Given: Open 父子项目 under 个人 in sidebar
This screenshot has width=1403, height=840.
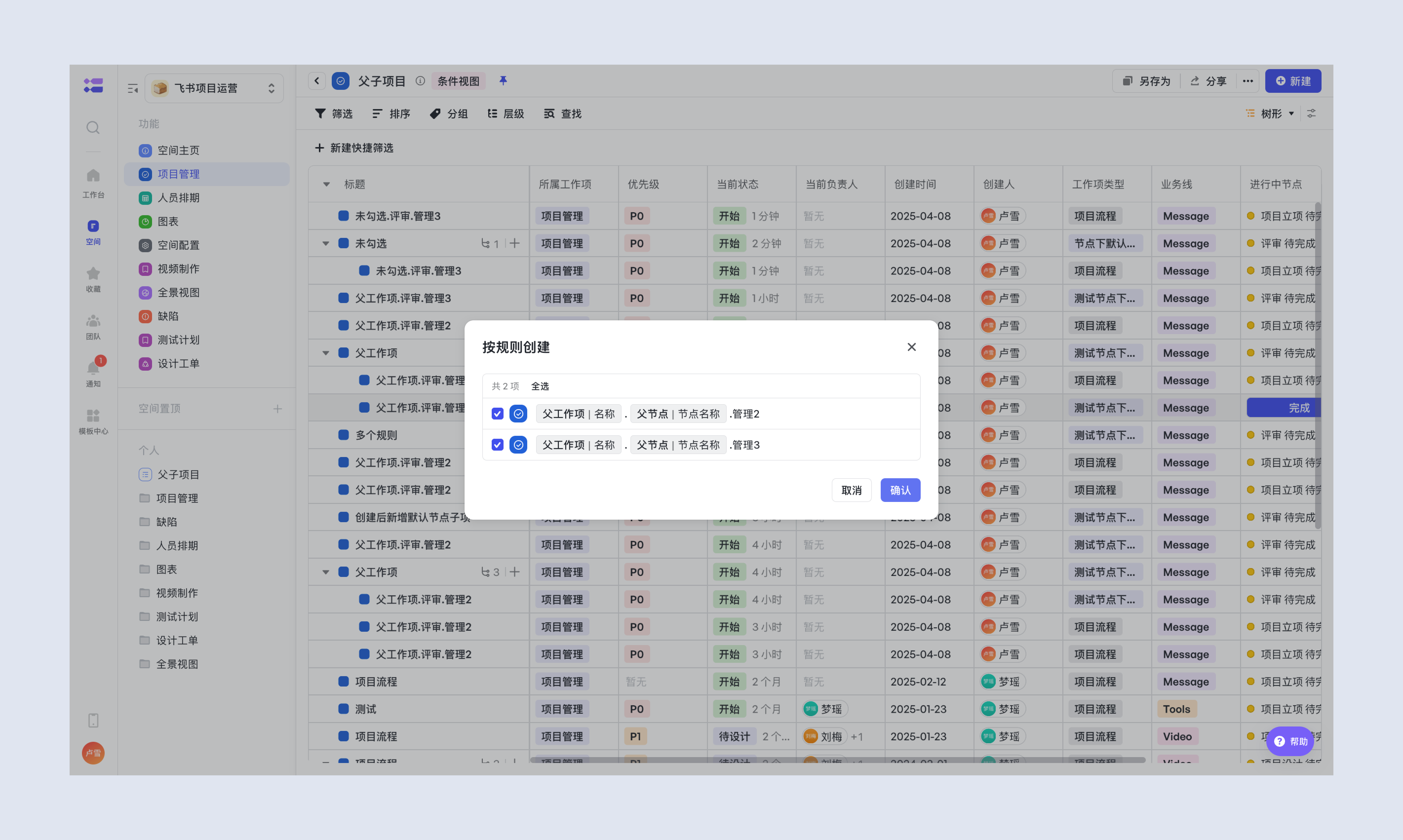Looking at the screenshot, I should click(x=207, y=474).
